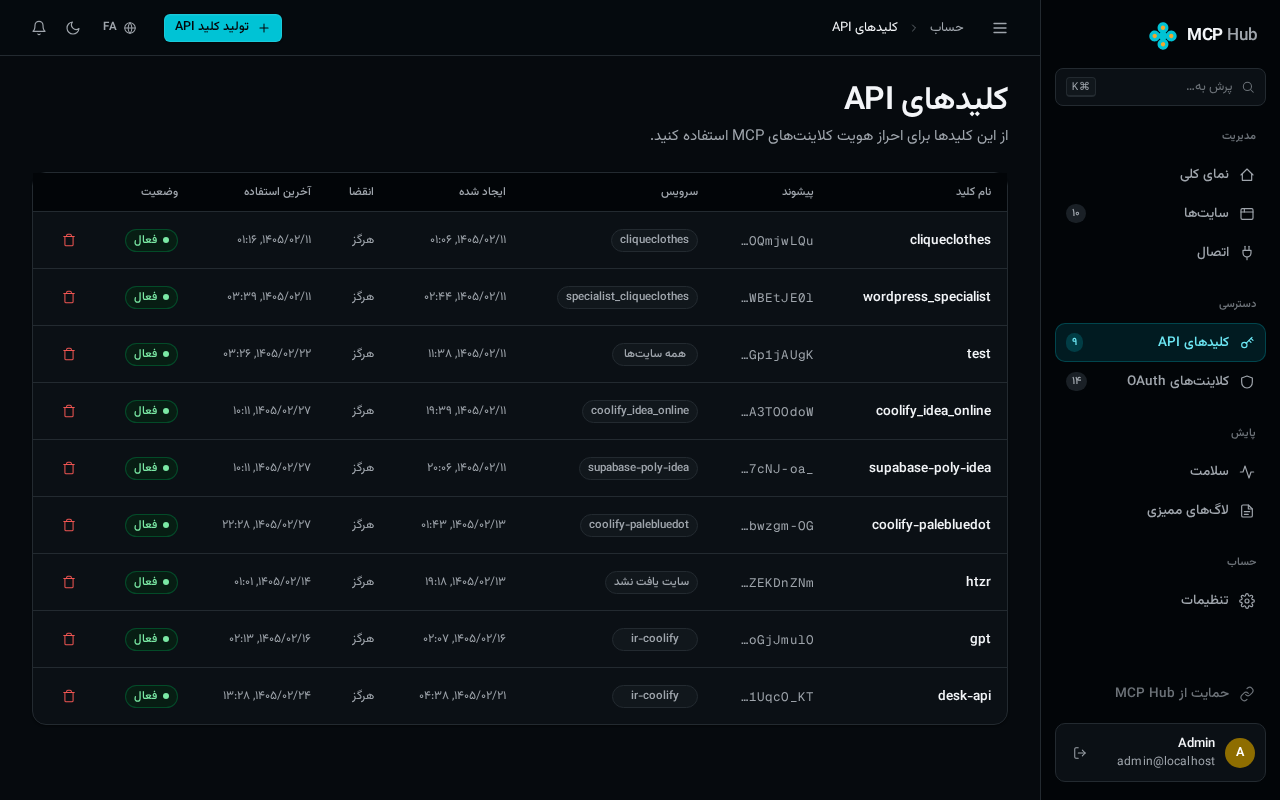
Task: Delete the test API key
Action: coord(69,354)
